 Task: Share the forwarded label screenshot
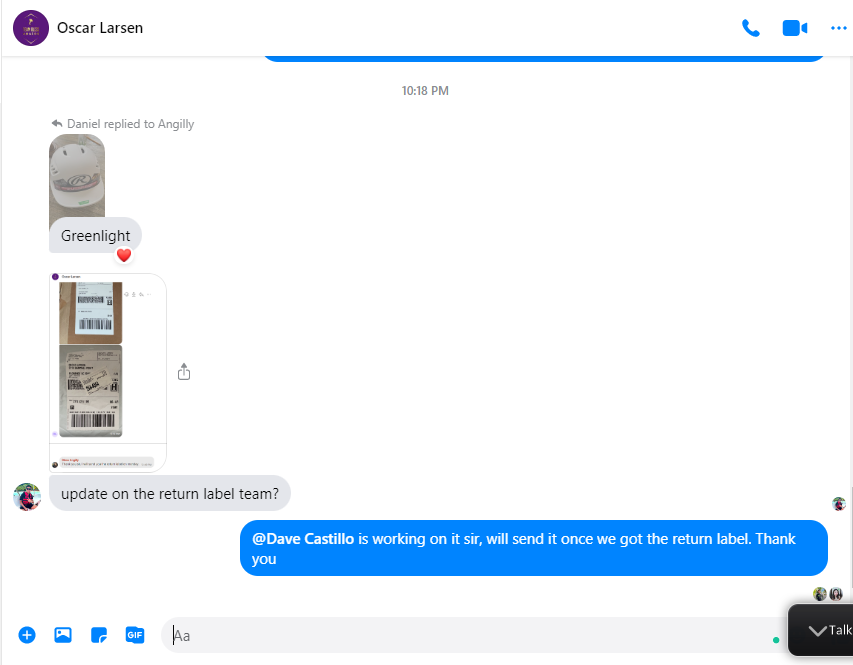point(184,372)
